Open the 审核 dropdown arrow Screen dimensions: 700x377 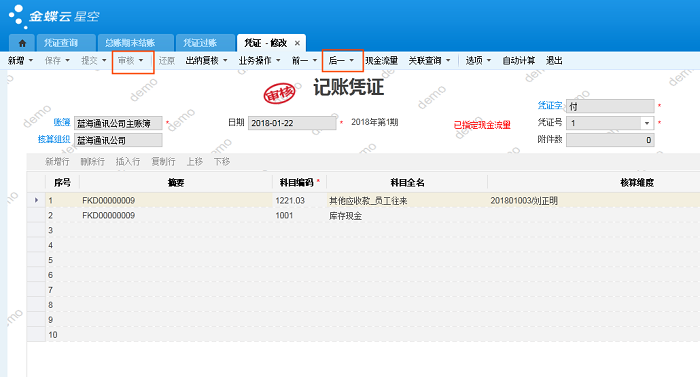pyautogui.click(x=141, y=60)
